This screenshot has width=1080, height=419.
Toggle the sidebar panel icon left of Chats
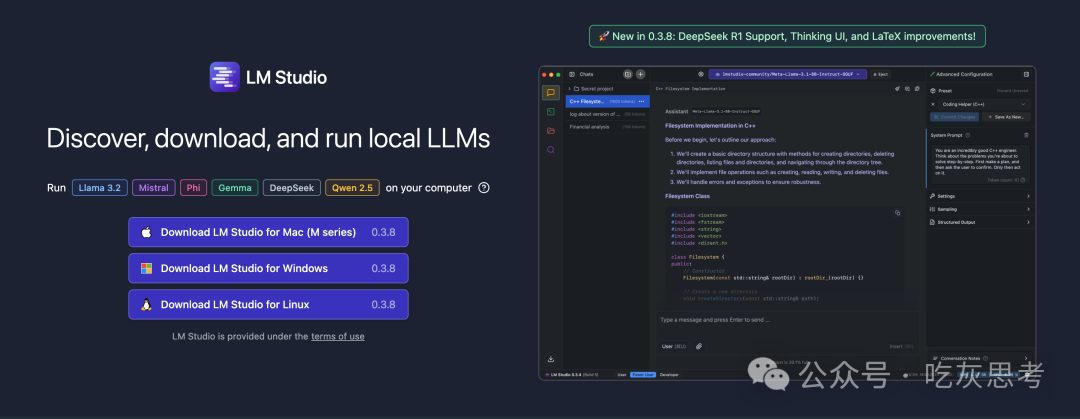[x=572, y=74]
